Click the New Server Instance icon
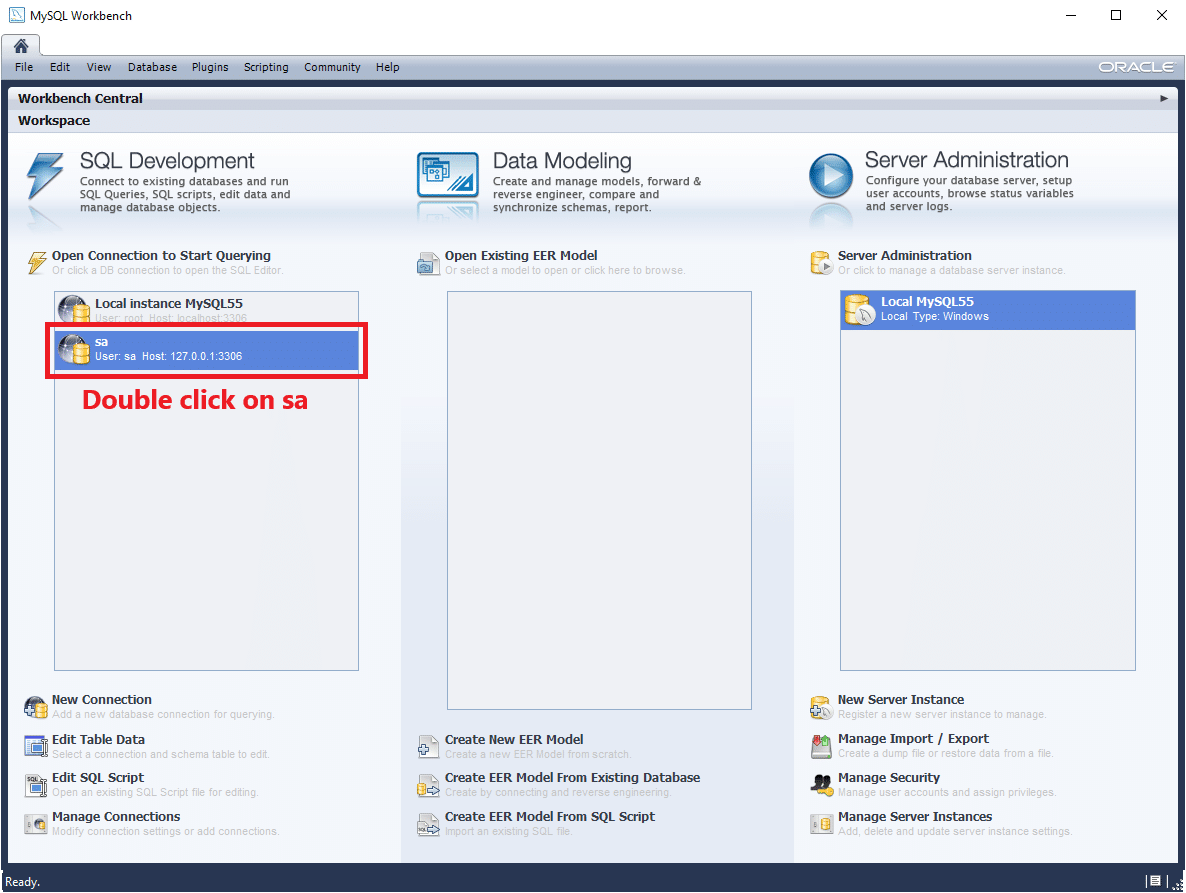This screenshot has width=1186, height=893. coord(821,707)
